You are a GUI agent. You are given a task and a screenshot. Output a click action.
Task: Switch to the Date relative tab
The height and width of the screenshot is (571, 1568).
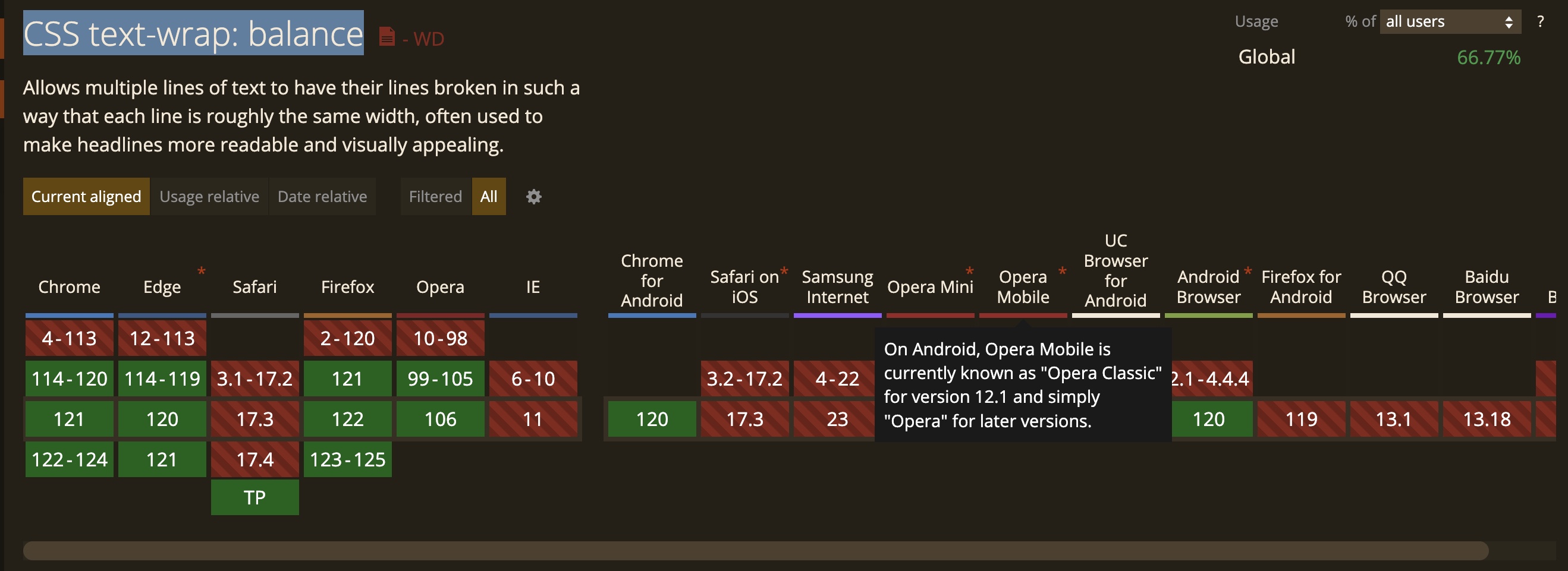[322, 197]
